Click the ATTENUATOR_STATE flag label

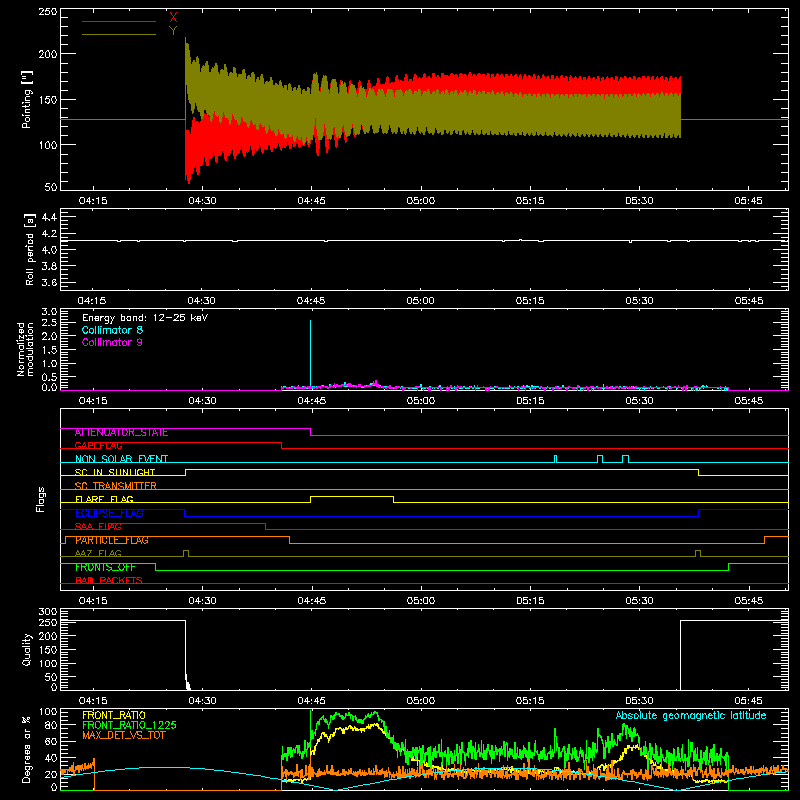121,433
